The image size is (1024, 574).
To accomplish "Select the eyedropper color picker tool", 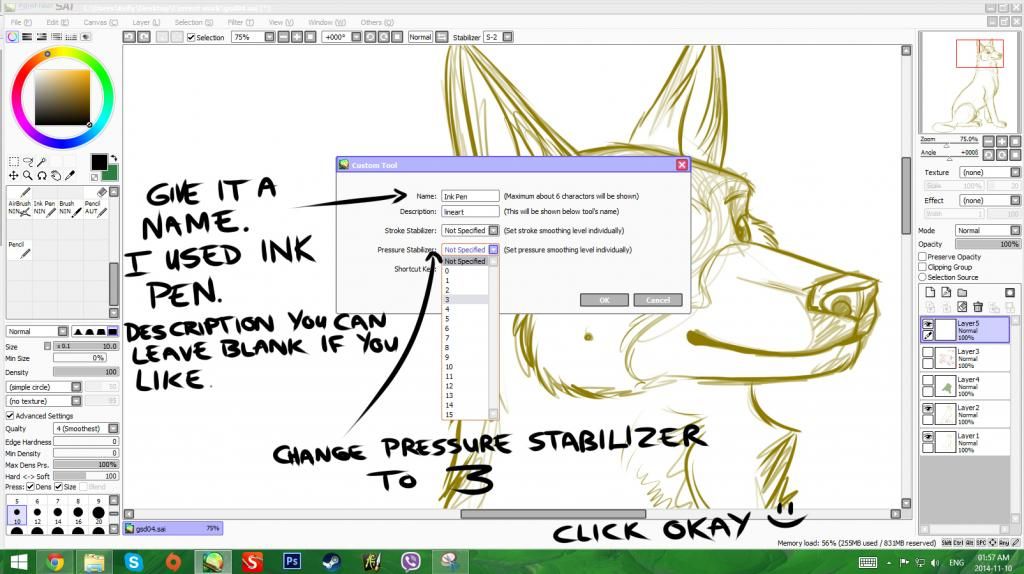I will [72, 176].
